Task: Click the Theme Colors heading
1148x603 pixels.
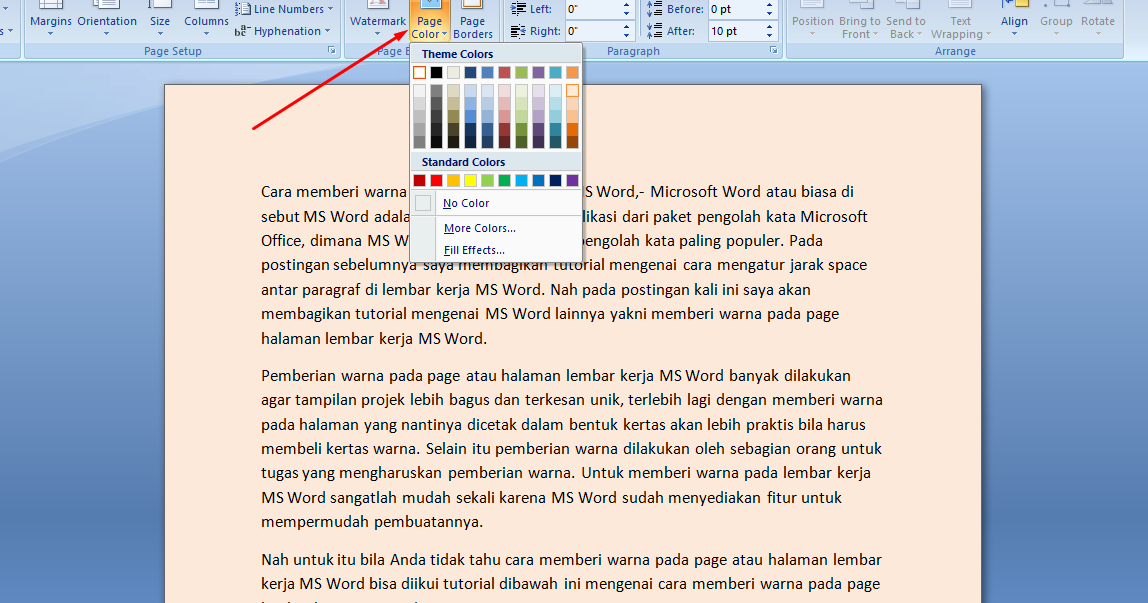Action: click(458, 53)
